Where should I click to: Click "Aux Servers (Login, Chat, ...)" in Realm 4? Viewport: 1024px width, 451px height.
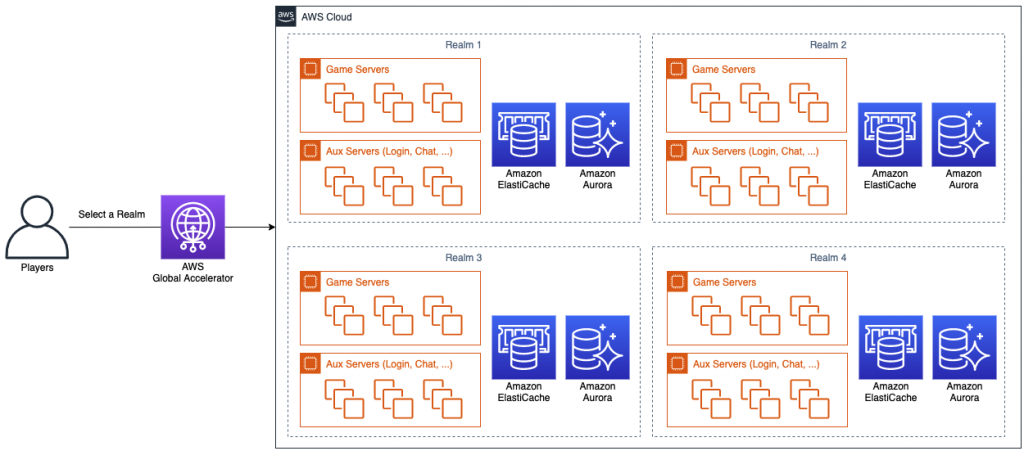[755, 364]
